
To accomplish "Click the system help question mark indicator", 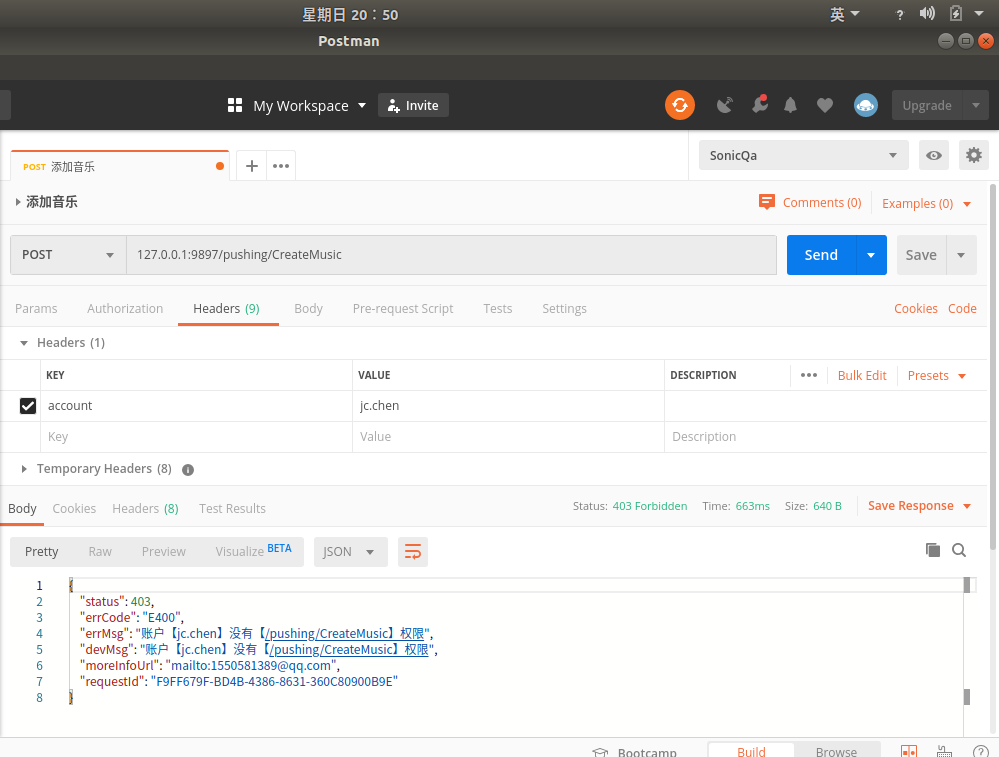I will (x=900, y=15).
